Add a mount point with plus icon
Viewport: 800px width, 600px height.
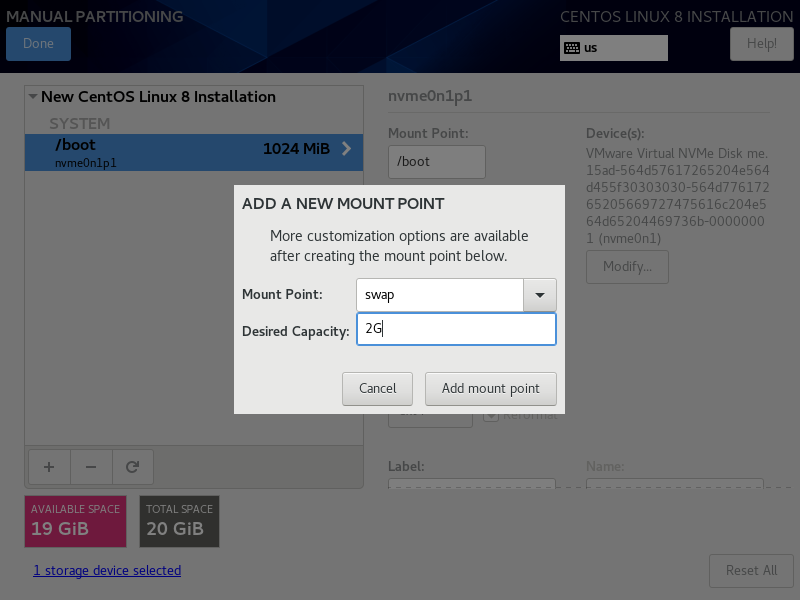point(49,467)
